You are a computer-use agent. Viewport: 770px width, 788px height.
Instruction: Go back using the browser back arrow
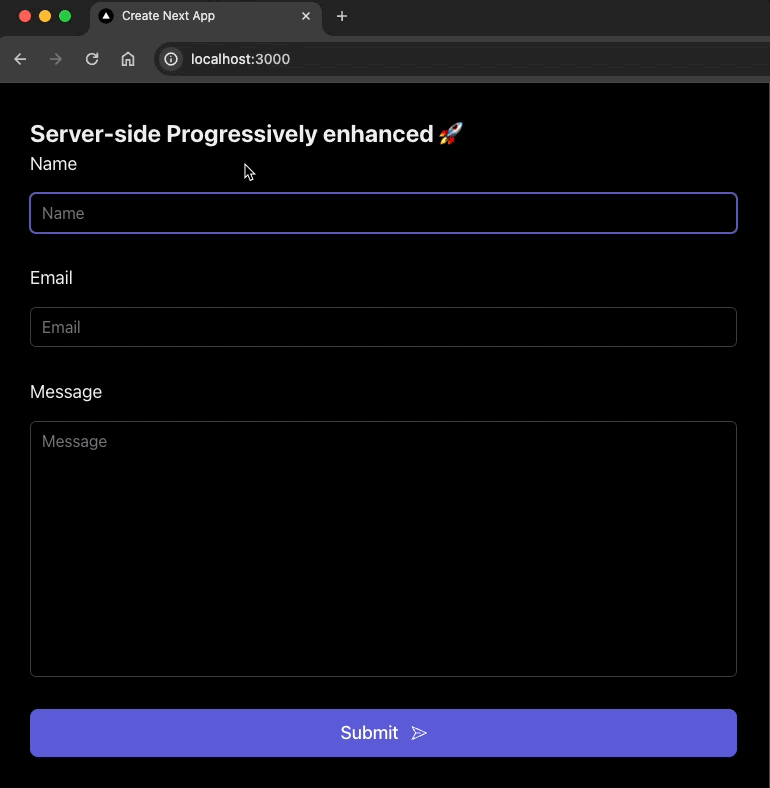20,59
